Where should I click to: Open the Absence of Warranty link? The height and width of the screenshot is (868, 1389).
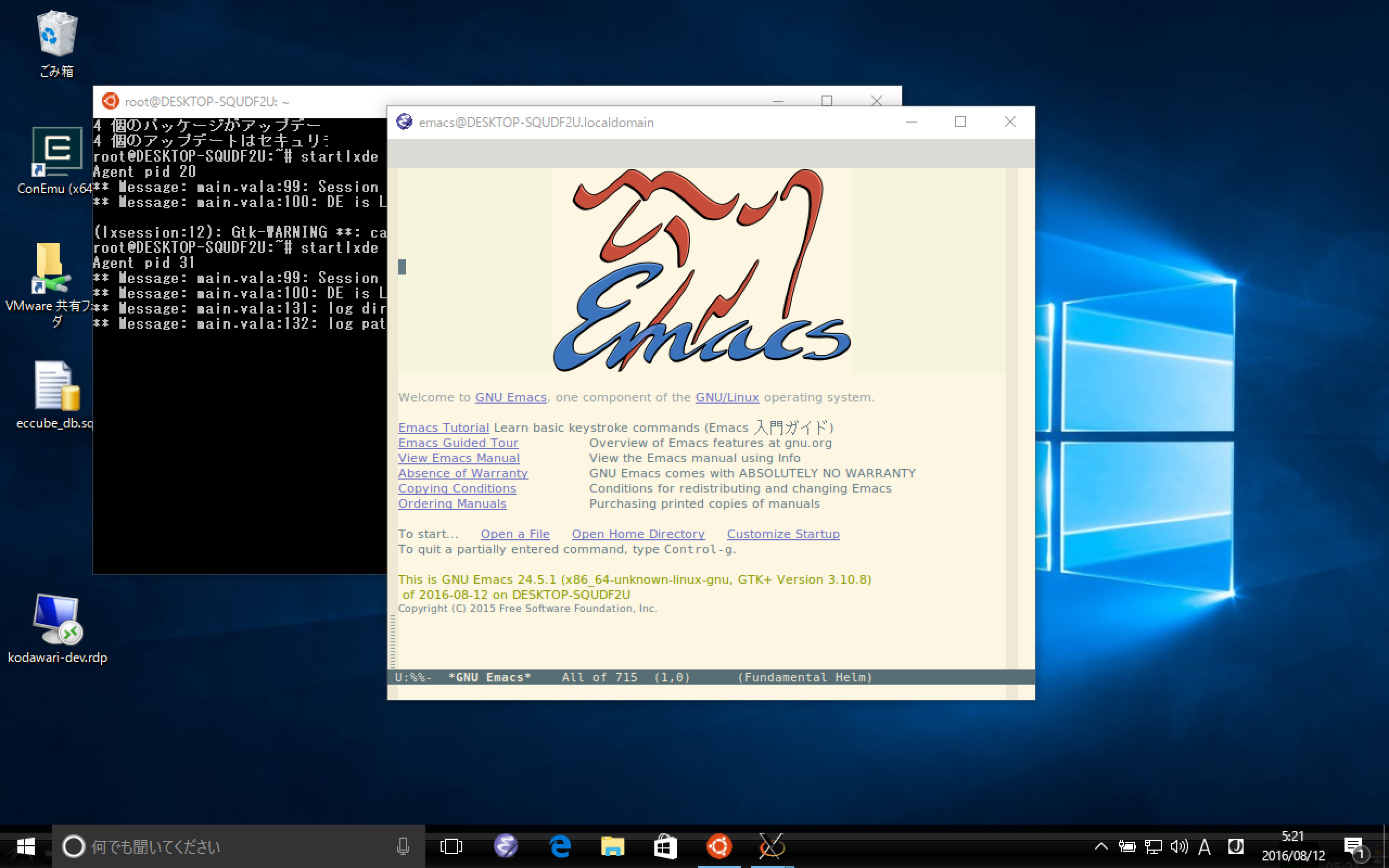coord(463,473)
